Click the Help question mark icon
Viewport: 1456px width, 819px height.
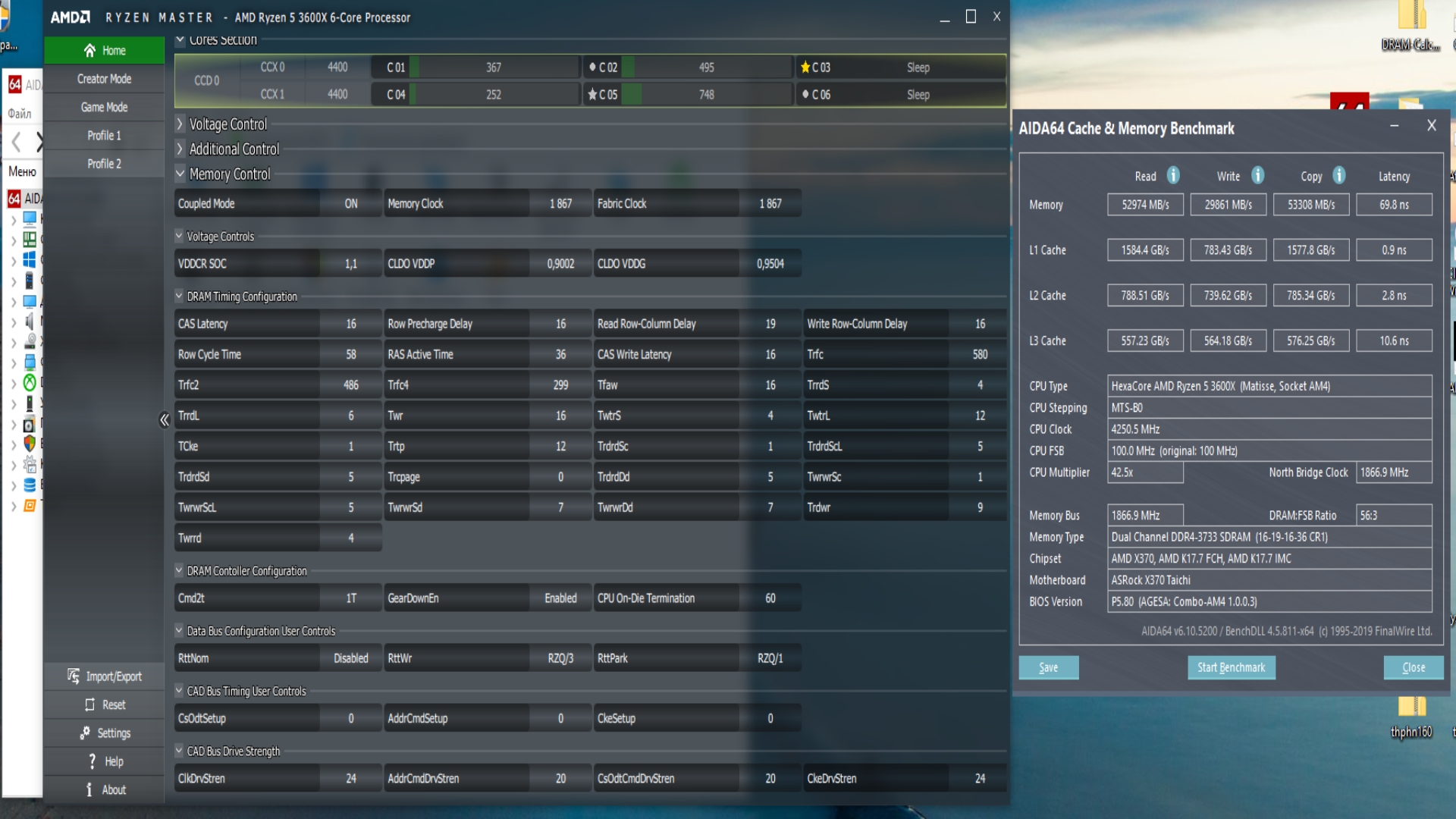point(92,761)
